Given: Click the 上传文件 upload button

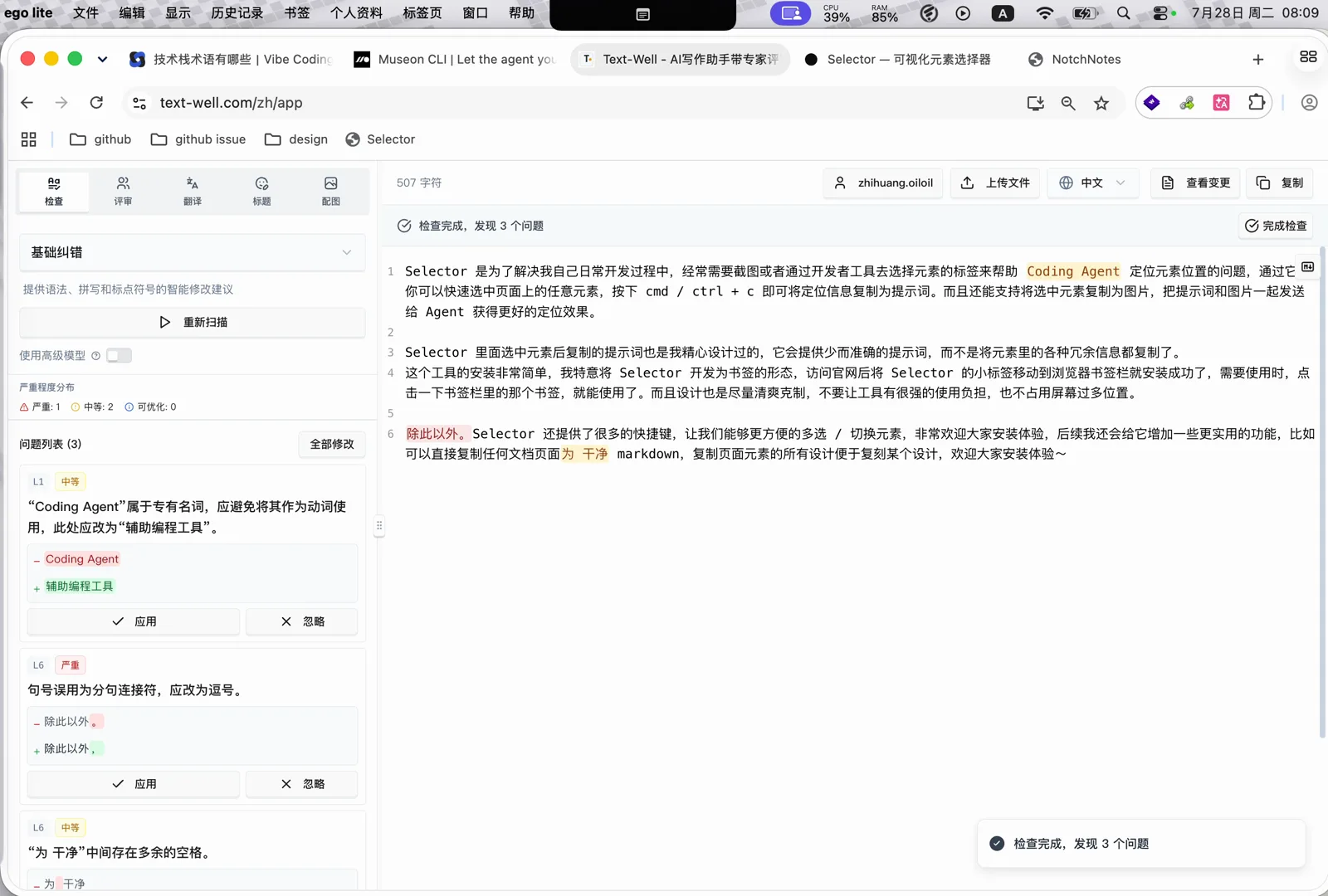Looking at the screenshot, I should (995, 183).
